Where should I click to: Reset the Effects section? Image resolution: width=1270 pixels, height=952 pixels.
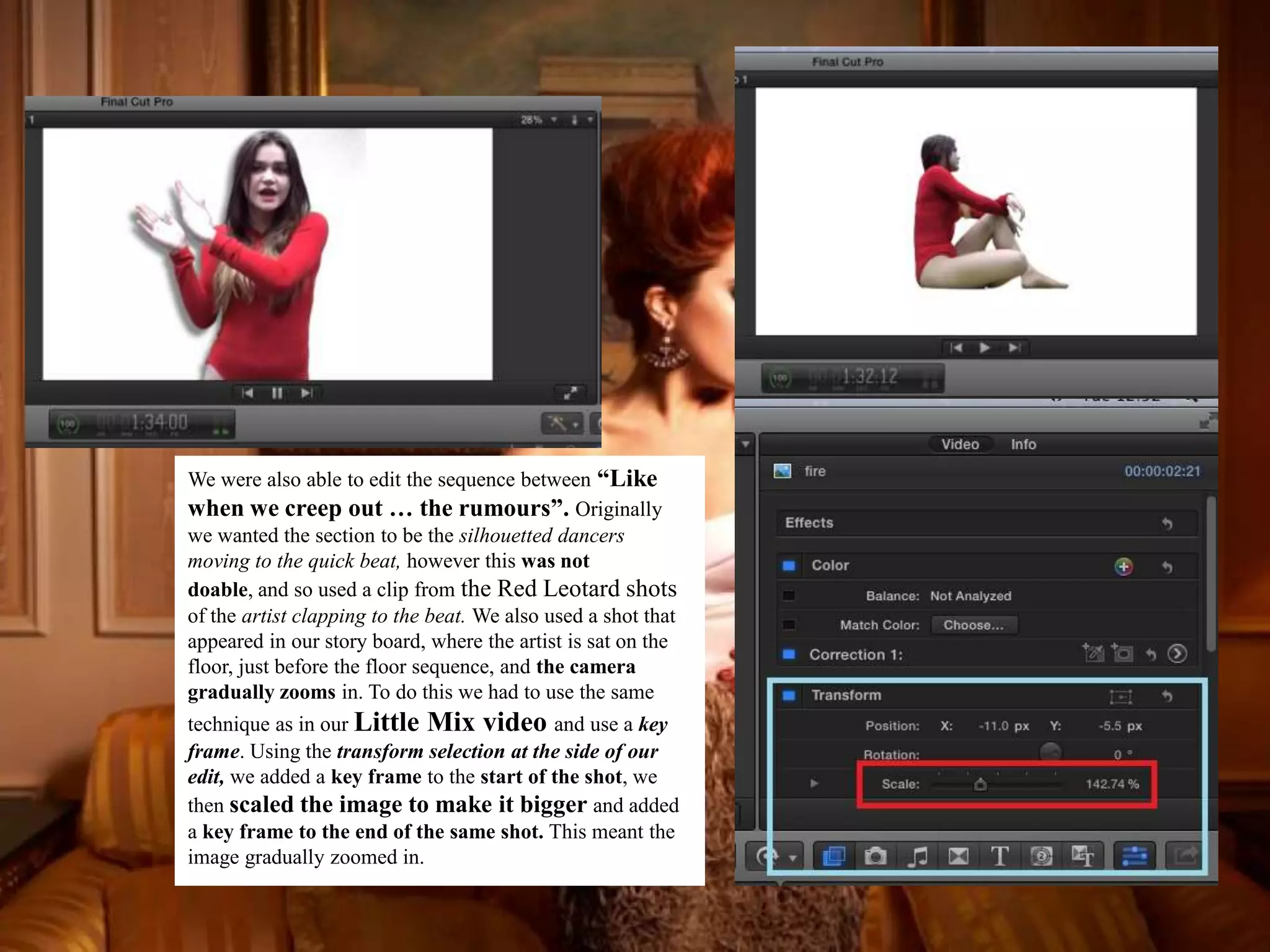(x=1167, y=524)
